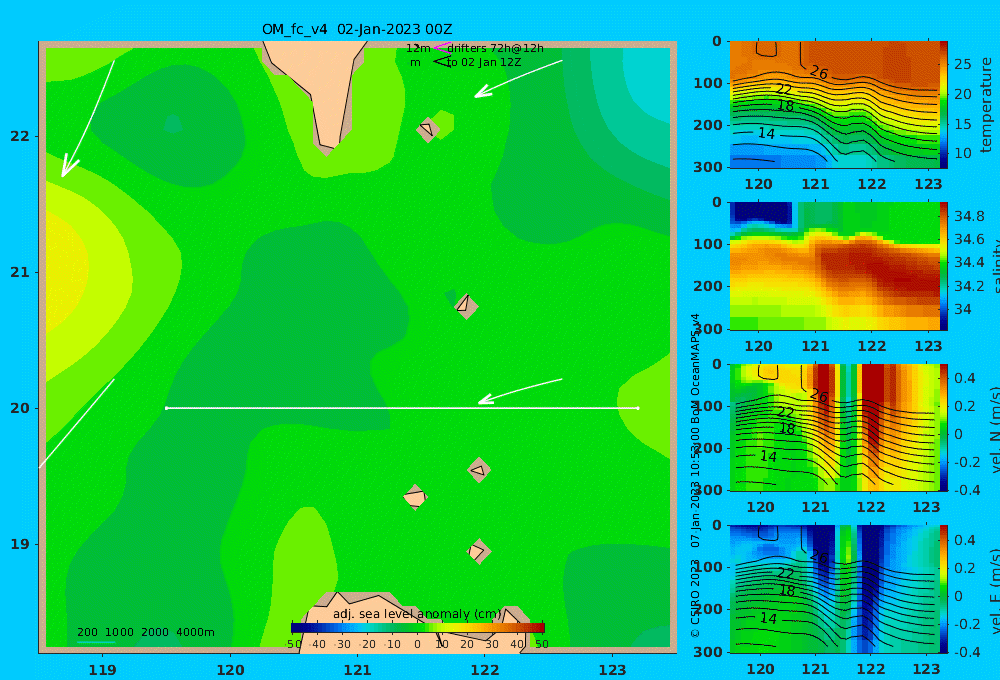The image size is (1000, 680).
Task: Click the western endpoint of the white section line
Action: [166, 408]
